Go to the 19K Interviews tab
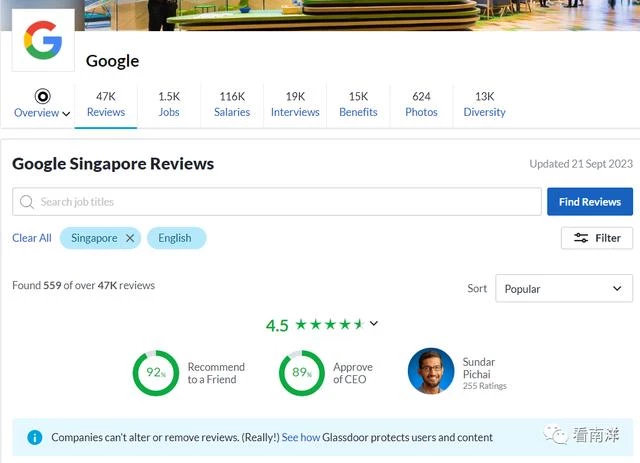The image size is (640, 463). pyautogui.click(x=295, y=105)
